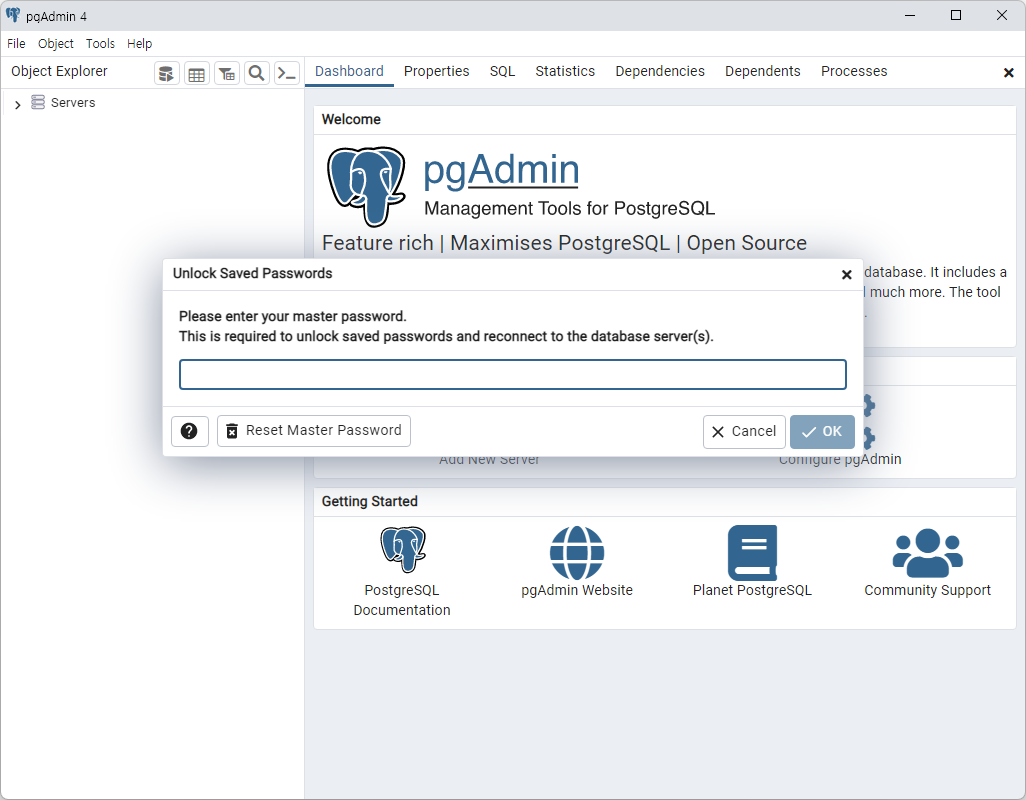Open the PostgreSQL Documentation elephant icon

[x=403, y=550]
